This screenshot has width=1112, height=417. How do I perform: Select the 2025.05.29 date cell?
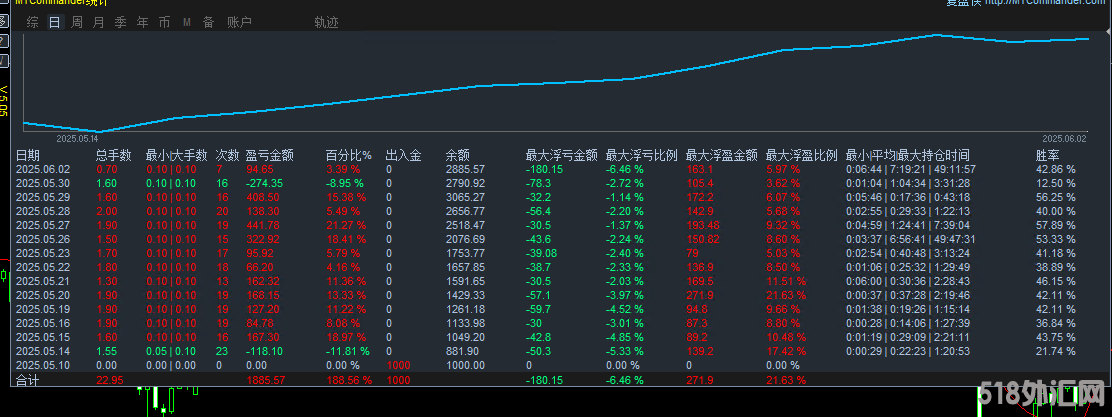coord(43,197)
